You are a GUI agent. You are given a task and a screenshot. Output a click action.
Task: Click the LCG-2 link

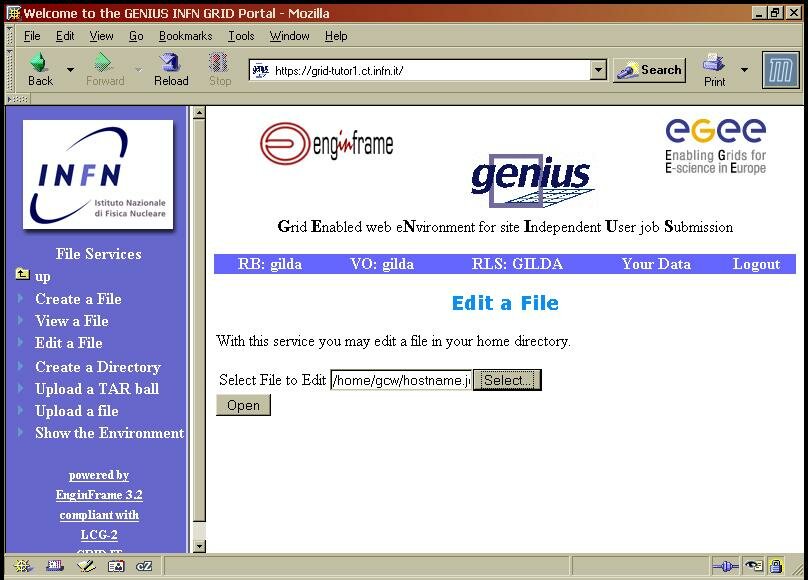coord(99,535)
